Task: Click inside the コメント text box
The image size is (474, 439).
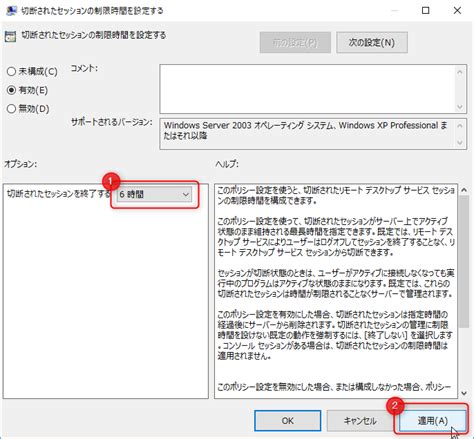Action: tap(307, 89)
